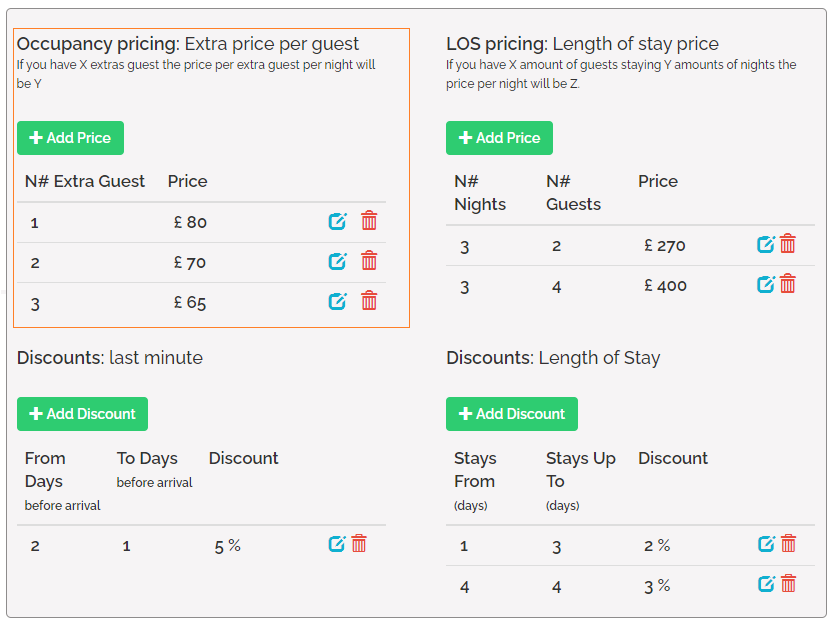Image resolution: width=833 pixels, height=625 pixels.
Task: Edit the £ 70 extra guest price
Action: point(338,261)
